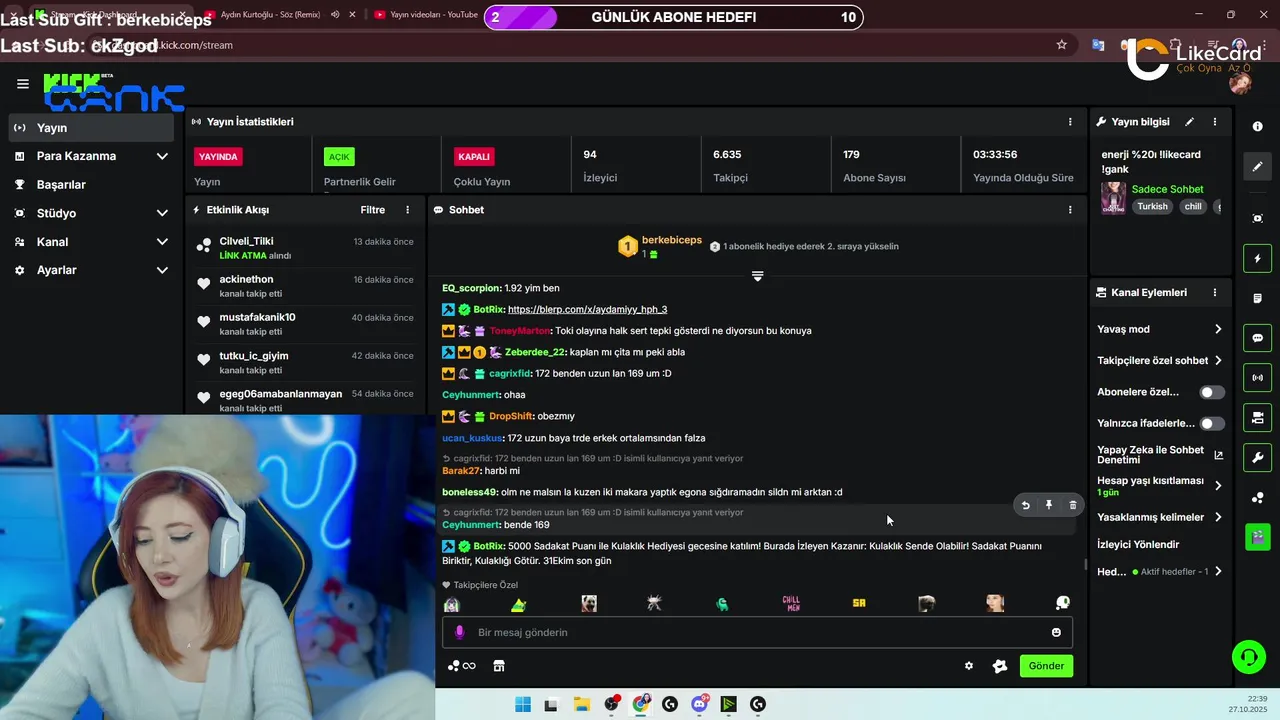Mute the Aydın Kurtoğlu browser tab audio
This screenshot has height=720, width=1280.
[x=335, y=15]
